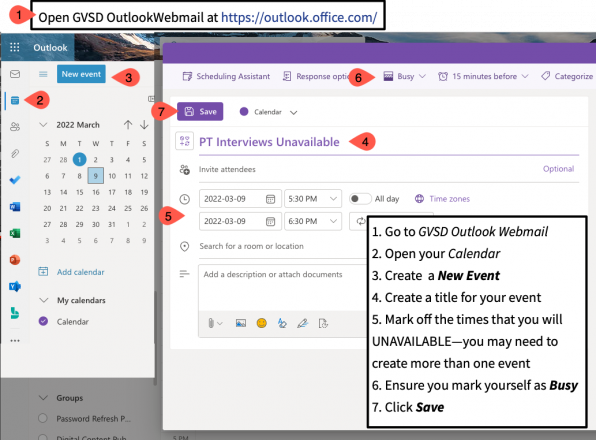Launch Word from the sidebar
This screenshot has width=596, height=440.
click(15, 207)
